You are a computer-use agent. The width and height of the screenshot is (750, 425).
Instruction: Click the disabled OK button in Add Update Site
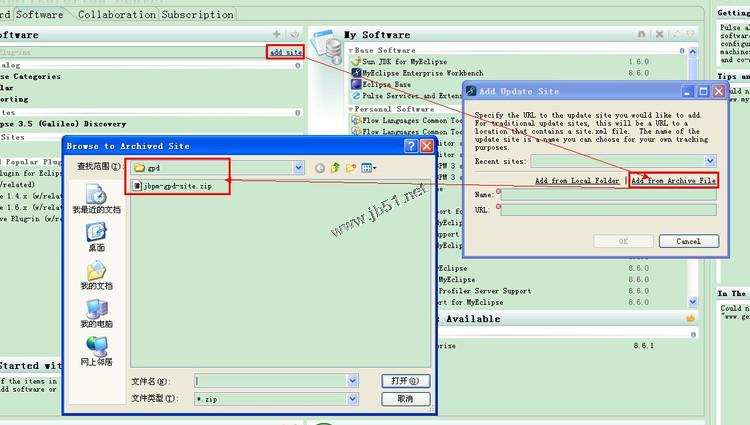coord(623,241)
